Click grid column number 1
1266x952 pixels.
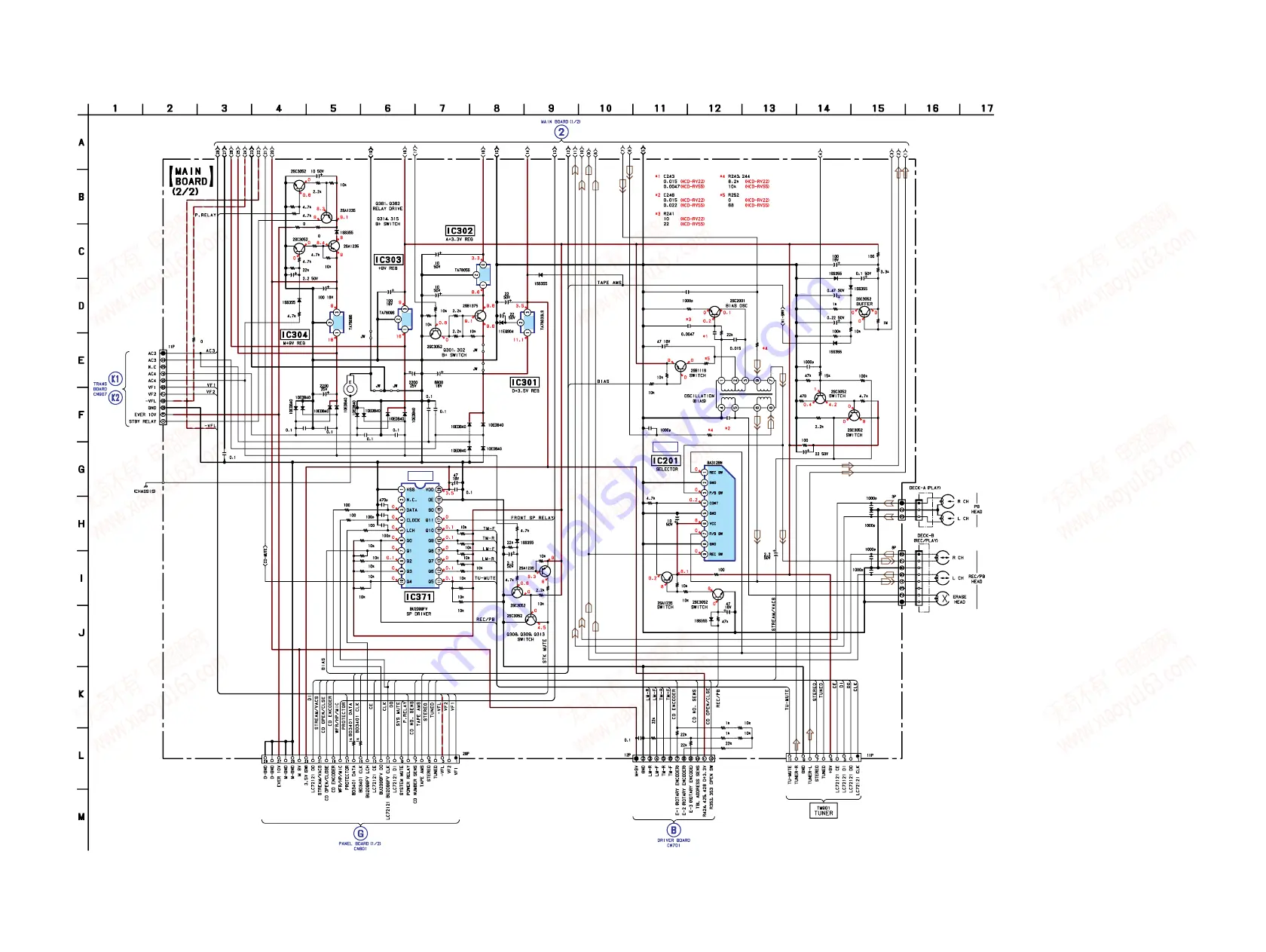[115, 109]
